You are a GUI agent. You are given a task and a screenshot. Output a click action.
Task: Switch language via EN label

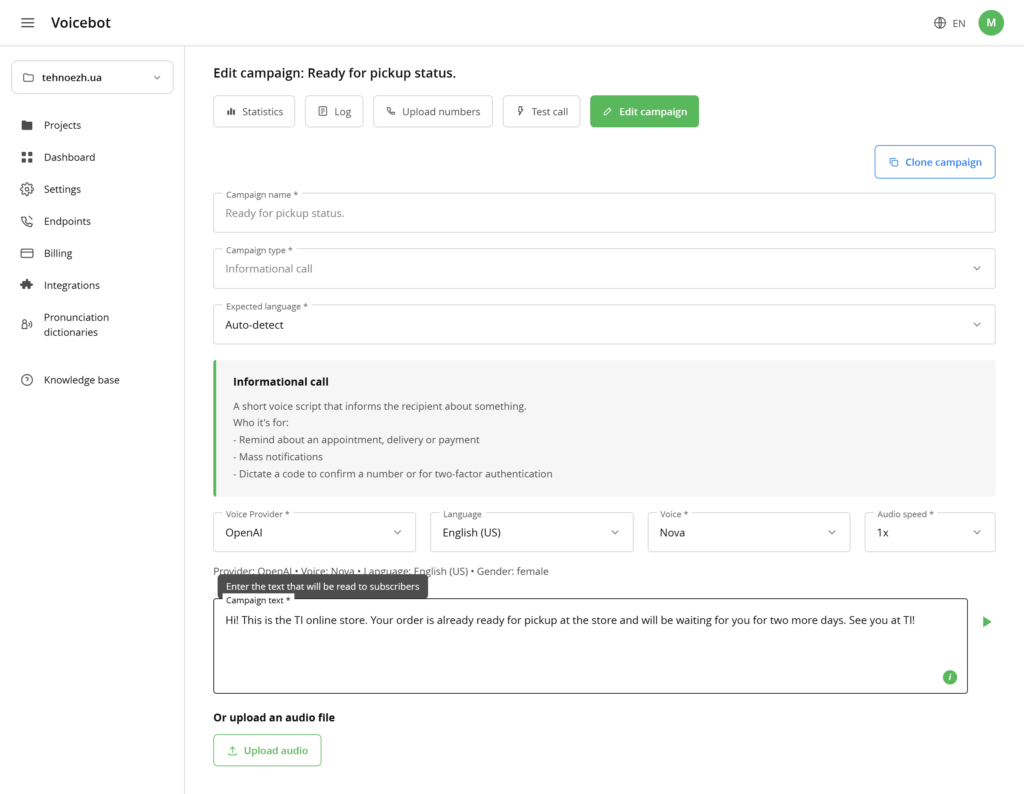click(x=959, y=24)
